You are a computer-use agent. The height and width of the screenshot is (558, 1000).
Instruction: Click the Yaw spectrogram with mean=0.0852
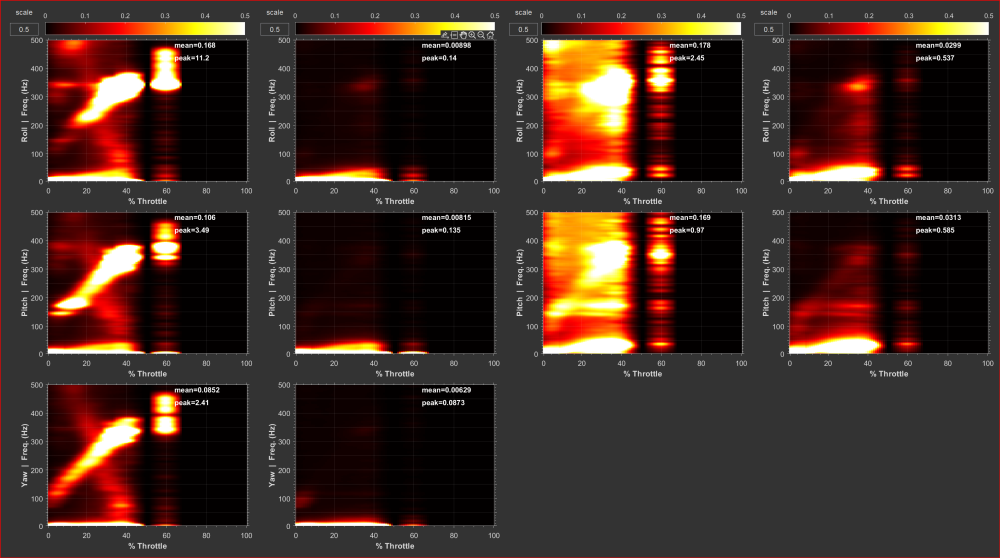click(x=147, y=454)
